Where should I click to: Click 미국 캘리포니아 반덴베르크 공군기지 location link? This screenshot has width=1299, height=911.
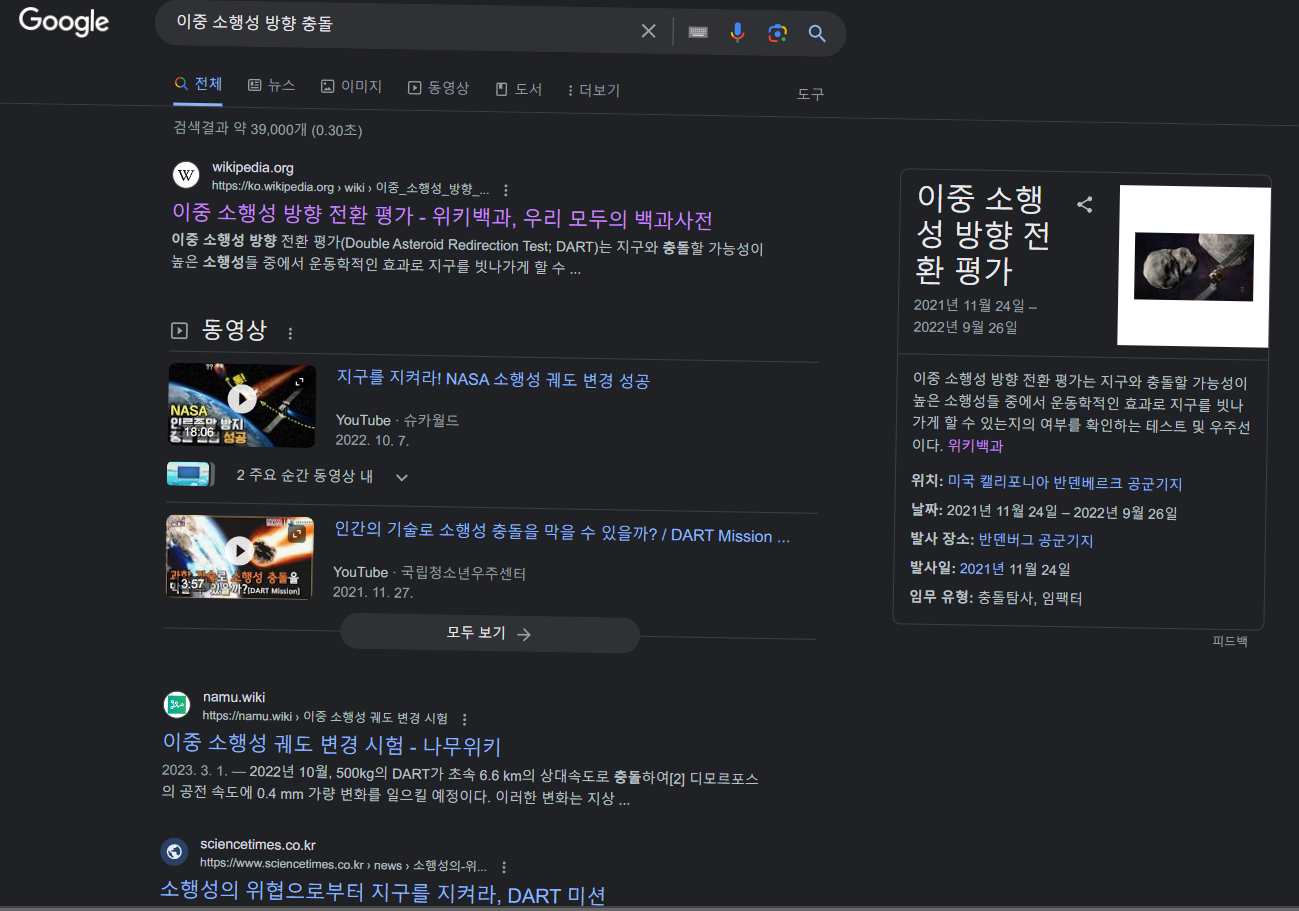click(x=1065, y=484)
